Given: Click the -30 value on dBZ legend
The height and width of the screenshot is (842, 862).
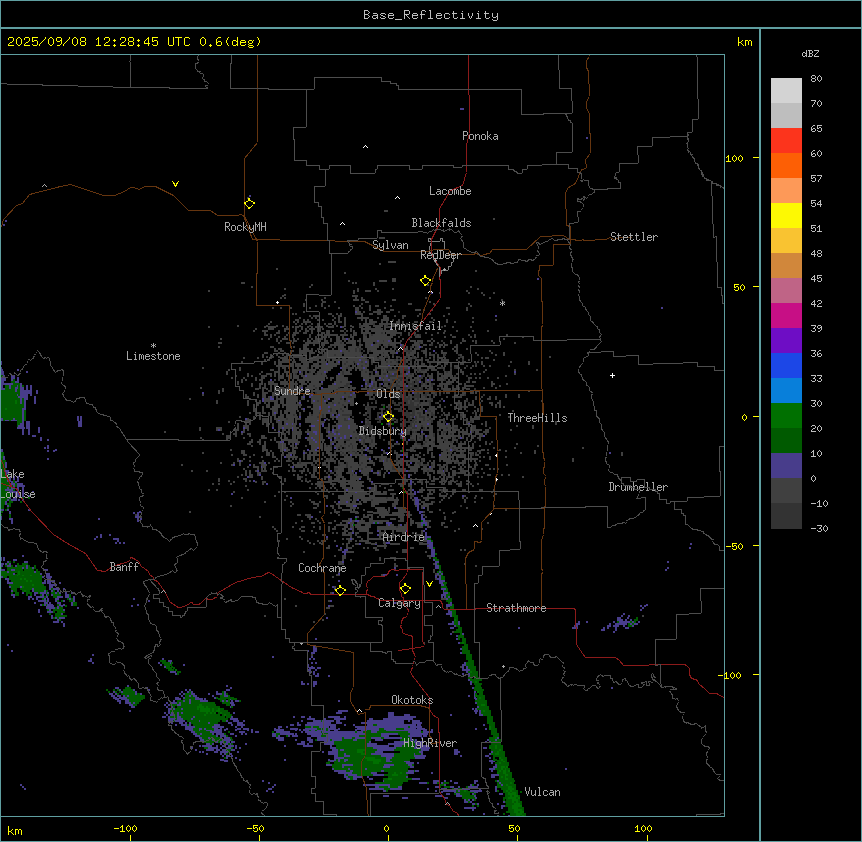Looking at the screenshot, I should tap(819, 529).
